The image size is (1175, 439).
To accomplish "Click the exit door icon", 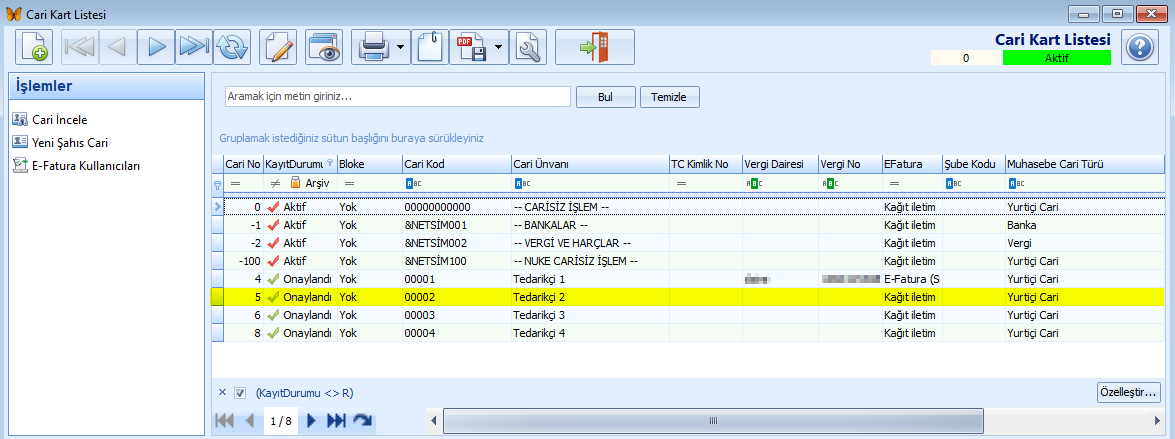I will [x=595, y=47].
